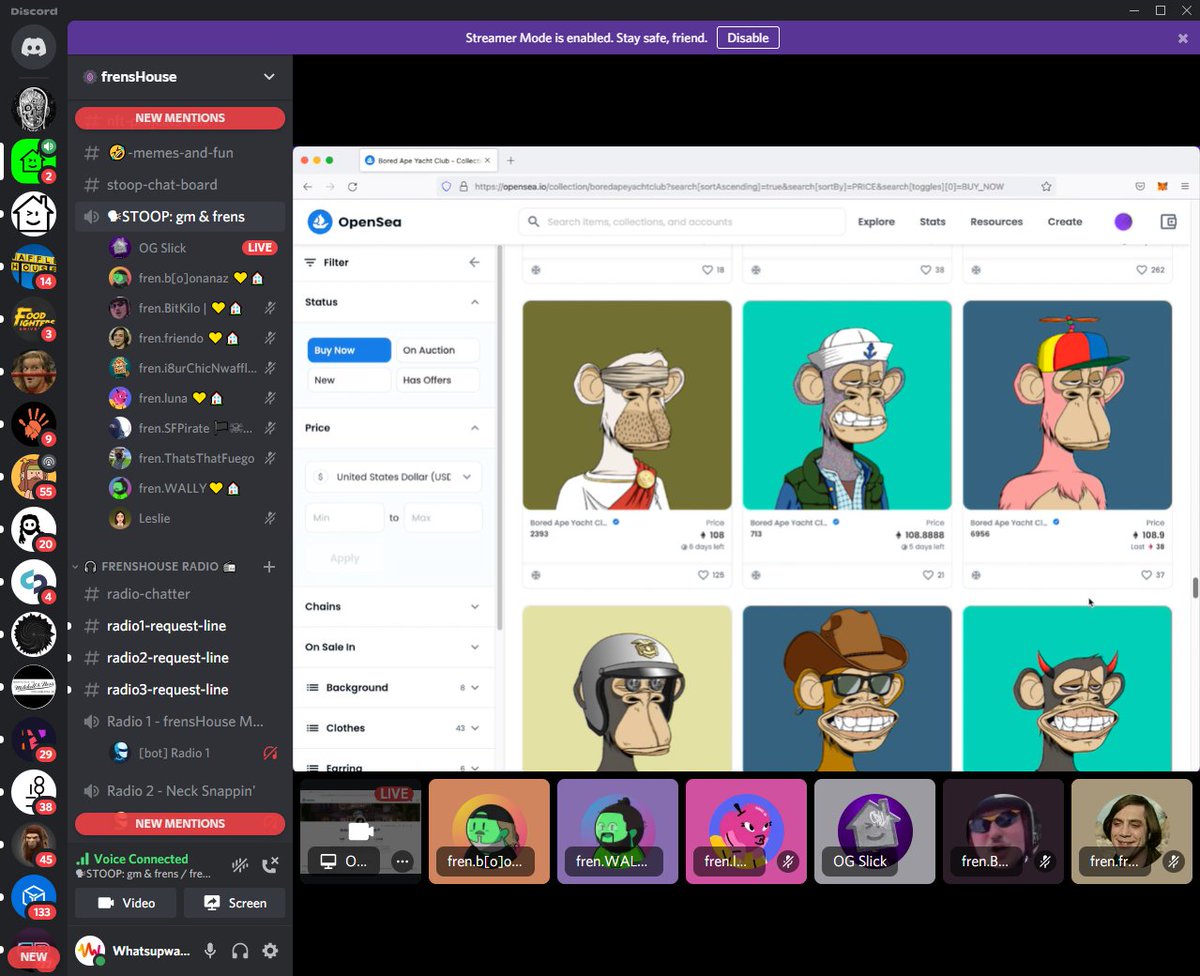Open Discord user settings gear

coord(270,951)
